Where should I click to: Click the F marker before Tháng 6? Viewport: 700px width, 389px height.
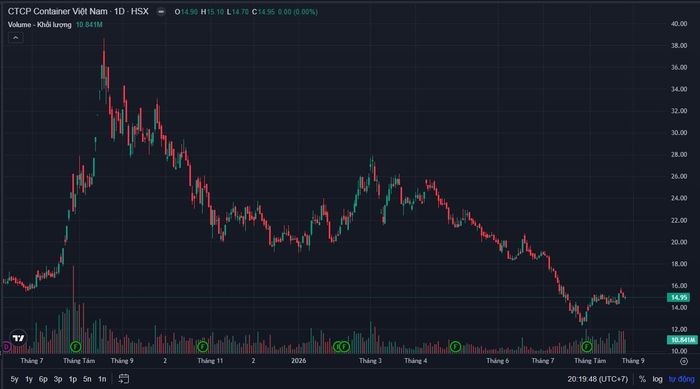point(455,346)
